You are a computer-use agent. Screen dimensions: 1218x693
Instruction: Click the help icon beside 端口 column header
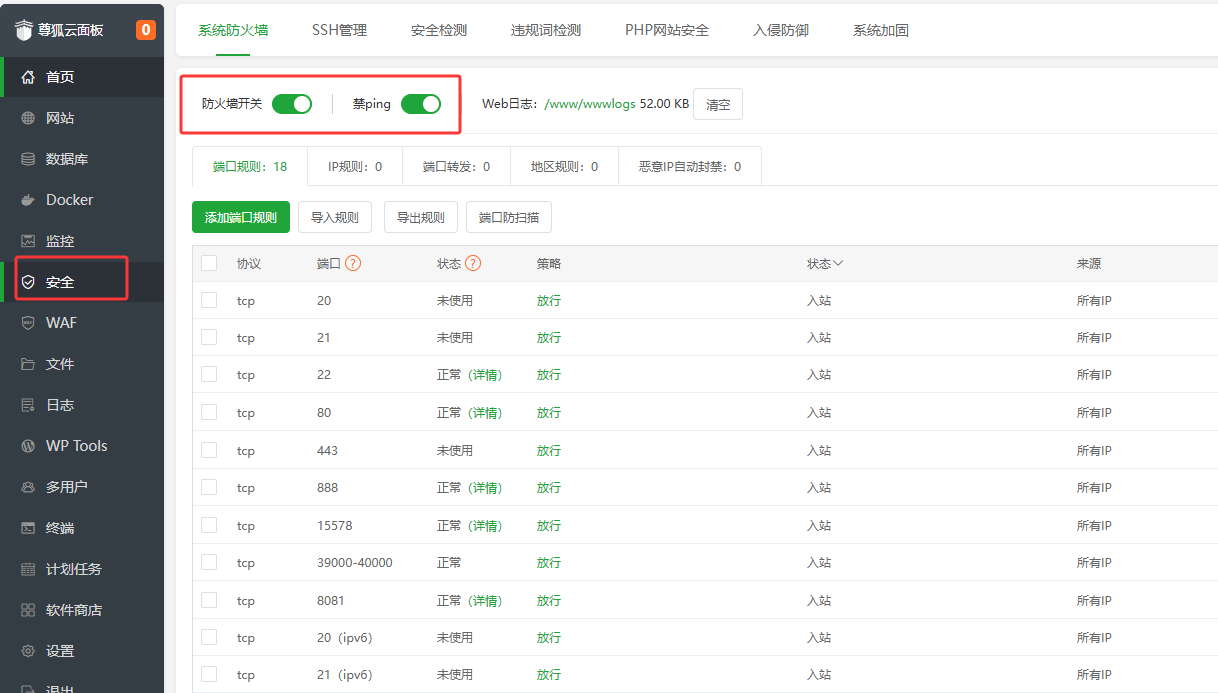pos(353,264)
